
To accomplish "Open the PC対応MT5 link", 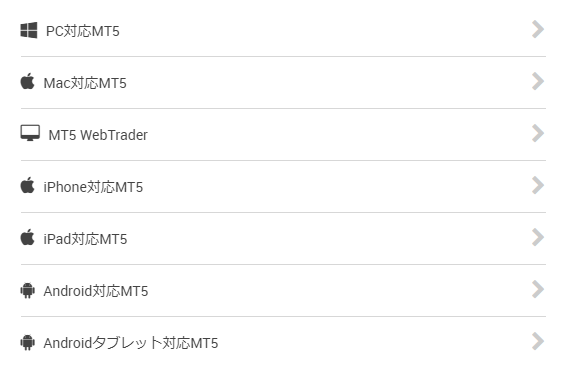I will [83, 31].
